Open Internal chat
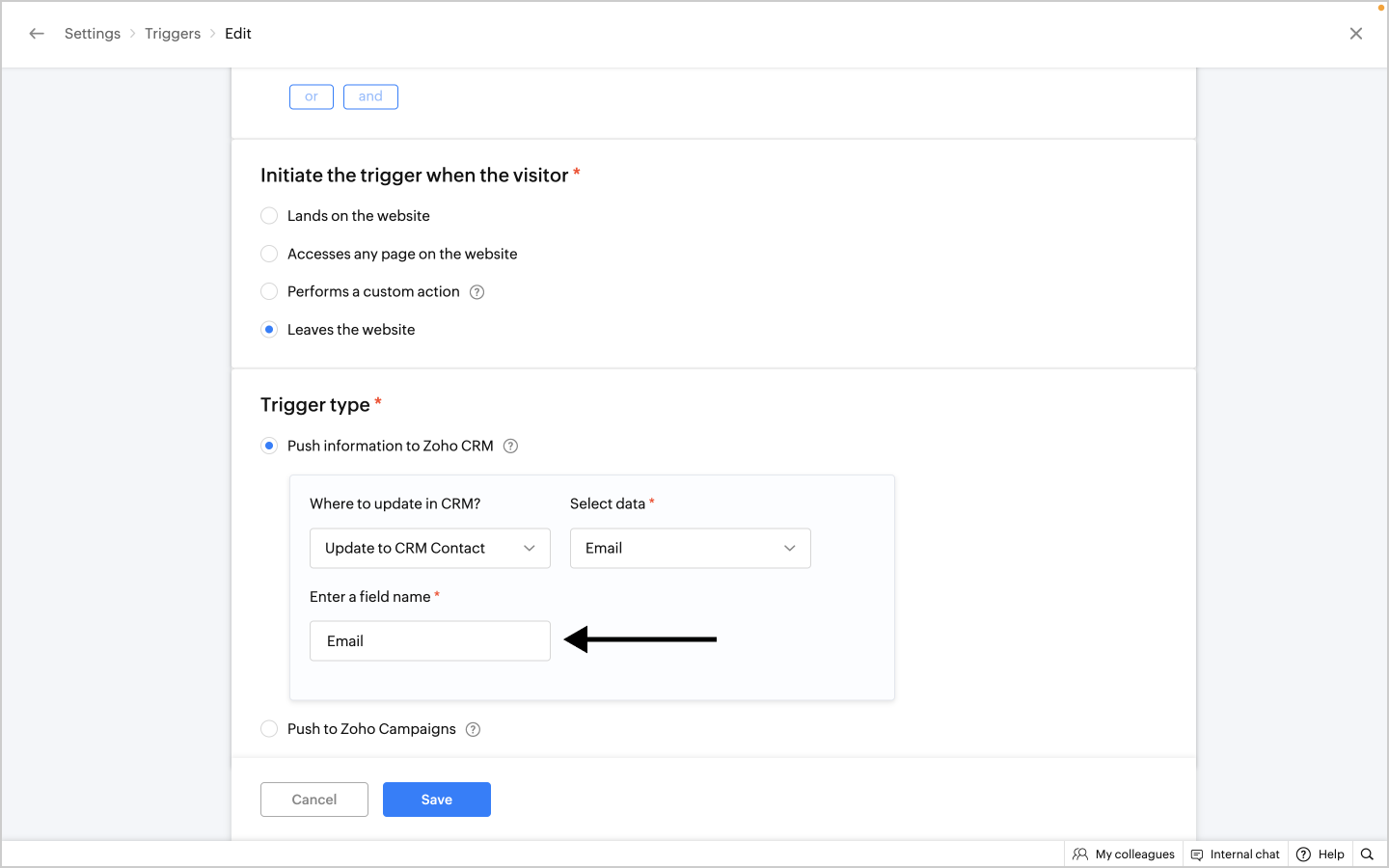Image resolution: width=1389 pixels, height=868 pixels. [1236, 854]
